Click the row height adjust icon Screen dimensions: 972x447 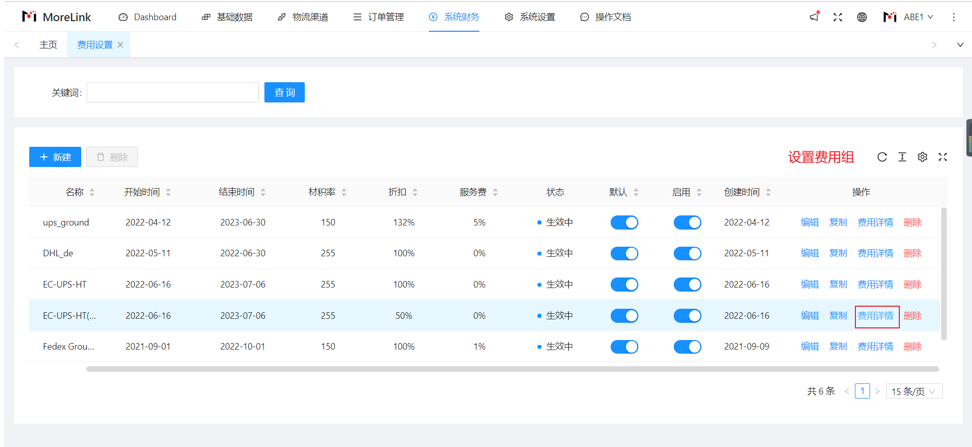point(902,157)
